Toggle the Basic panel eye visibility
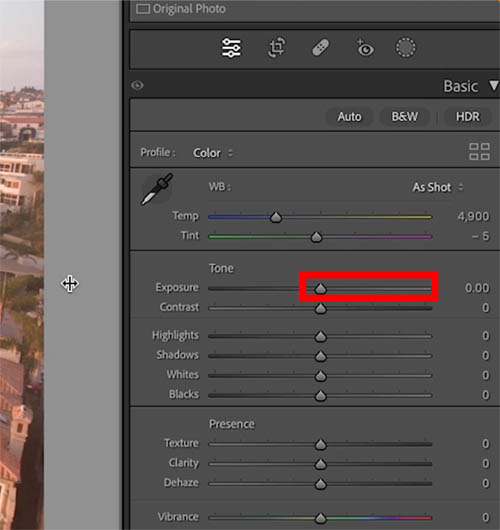The image size is (500, 530). (137, 85)
